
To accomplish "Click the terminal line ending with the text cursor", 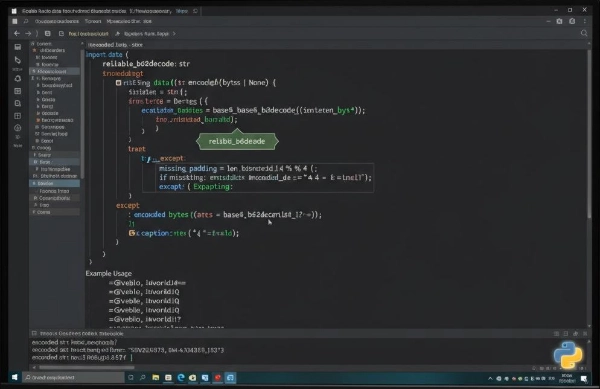I will [82, 358].
